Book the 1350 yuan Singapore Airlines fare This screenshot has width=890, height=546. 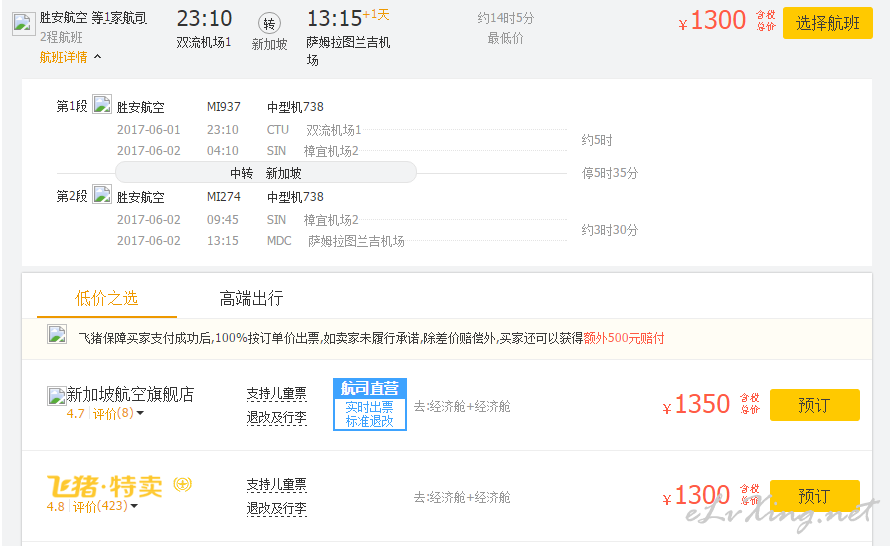pos(815,405)
